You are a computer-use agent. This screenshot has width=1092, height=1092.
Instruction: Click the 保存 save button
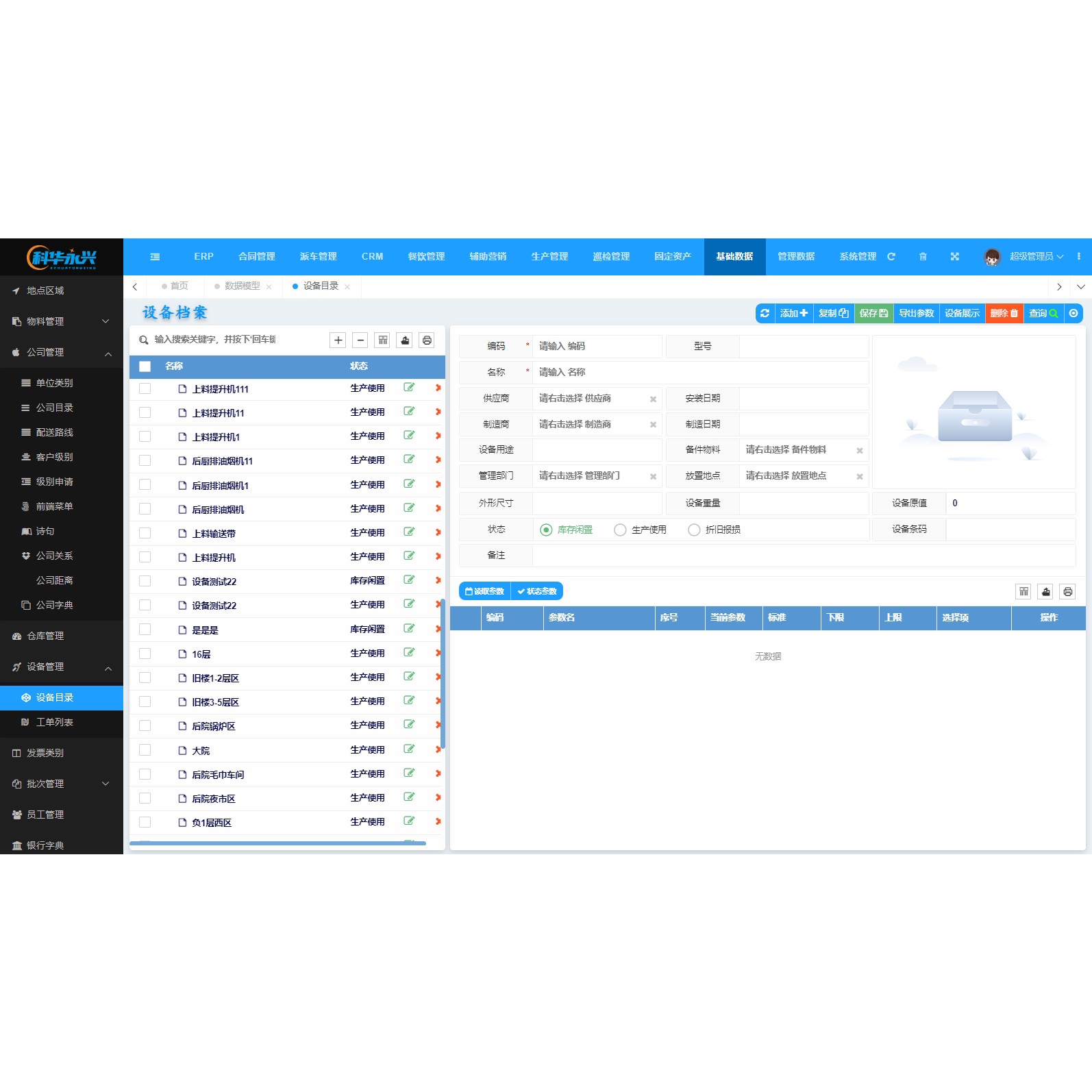click(x=873, y=313)
